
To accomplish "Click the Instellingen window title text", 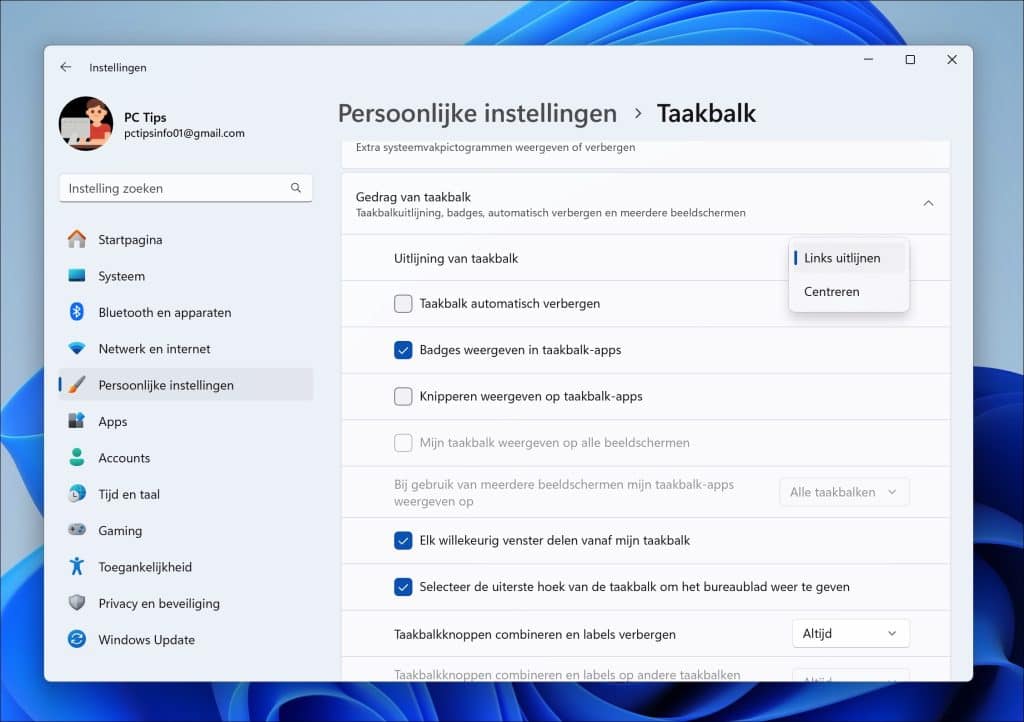I will coord(118,67).
